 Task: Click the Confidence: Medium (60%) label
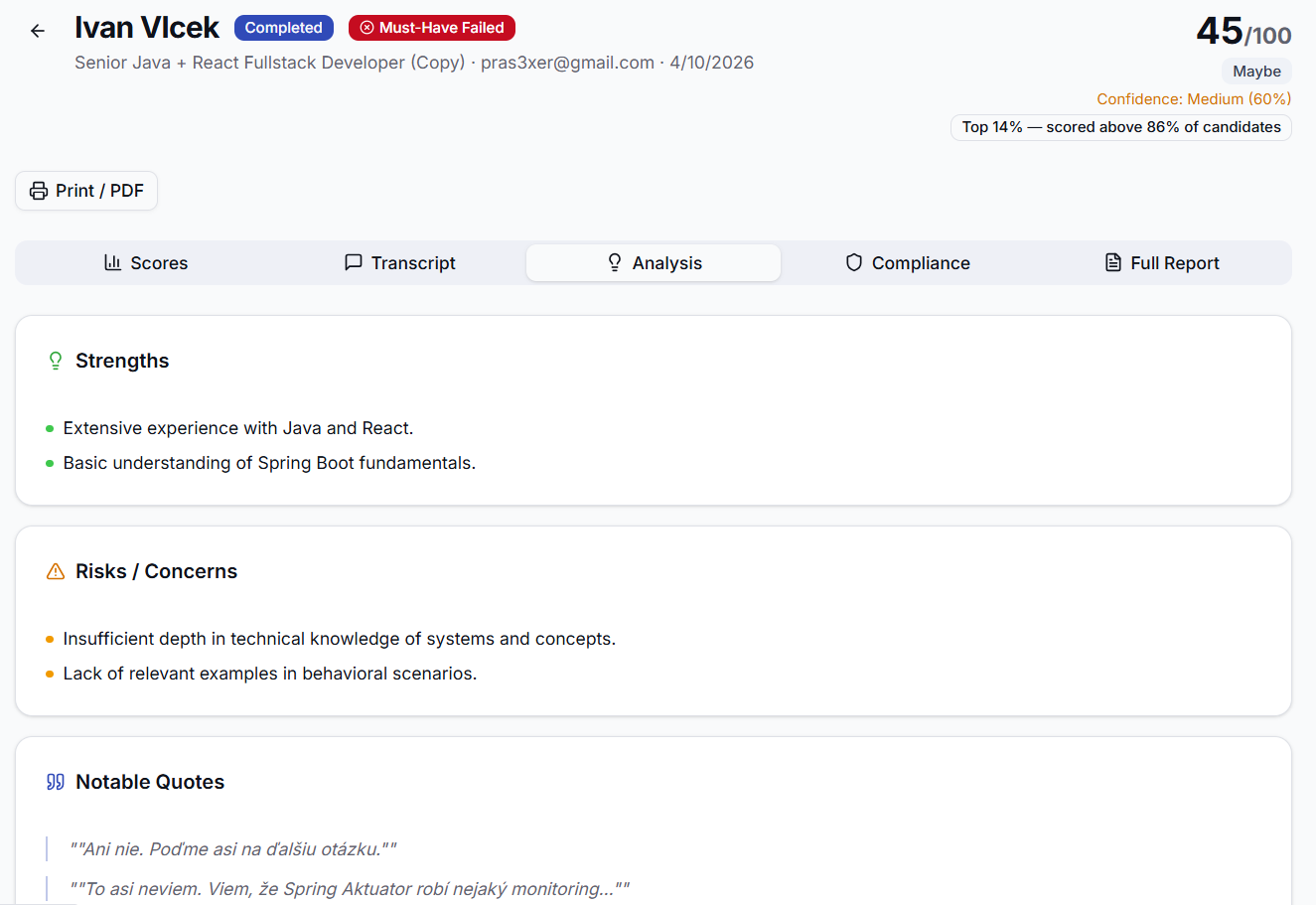pyautogui.click(x=1194, y=99)
